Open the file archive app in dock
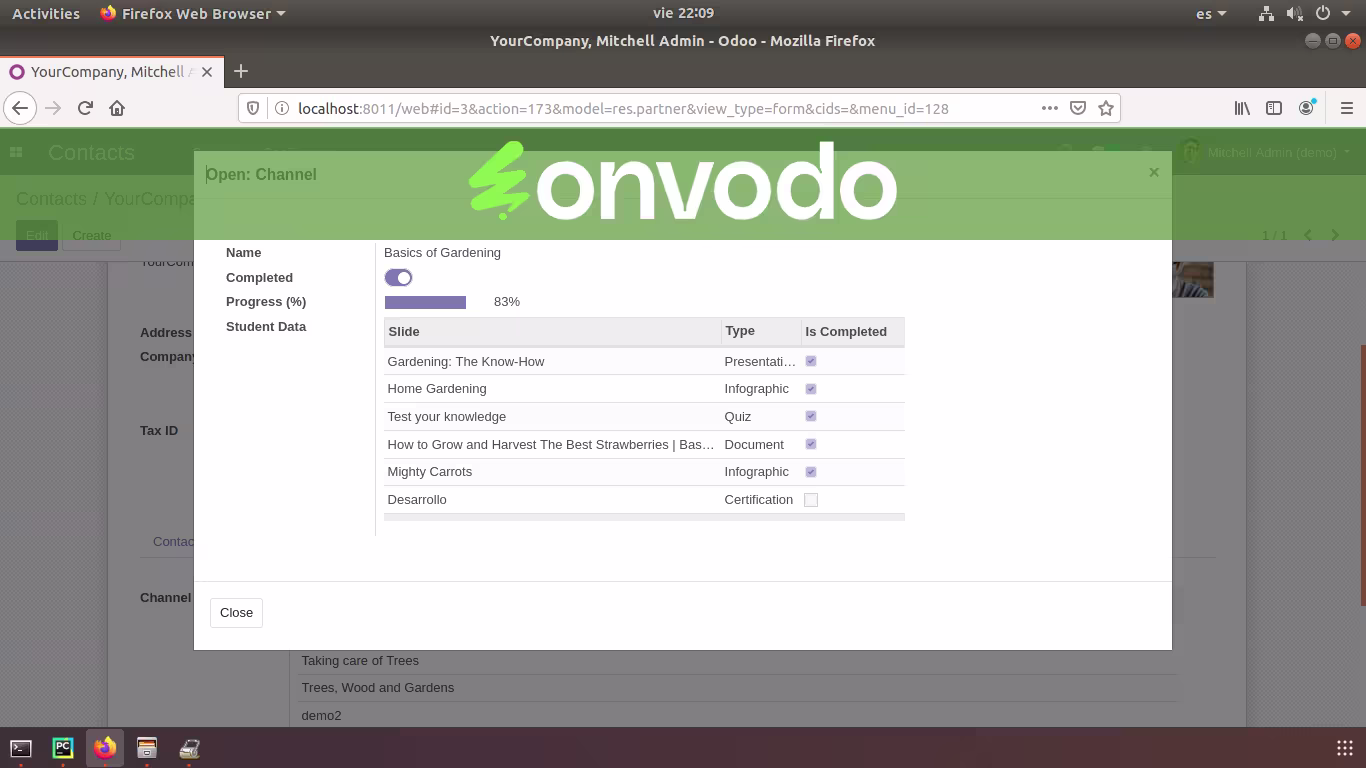The height and width of the screenshot is (768, 1366). pyautogui.click(x=147, y=748)
